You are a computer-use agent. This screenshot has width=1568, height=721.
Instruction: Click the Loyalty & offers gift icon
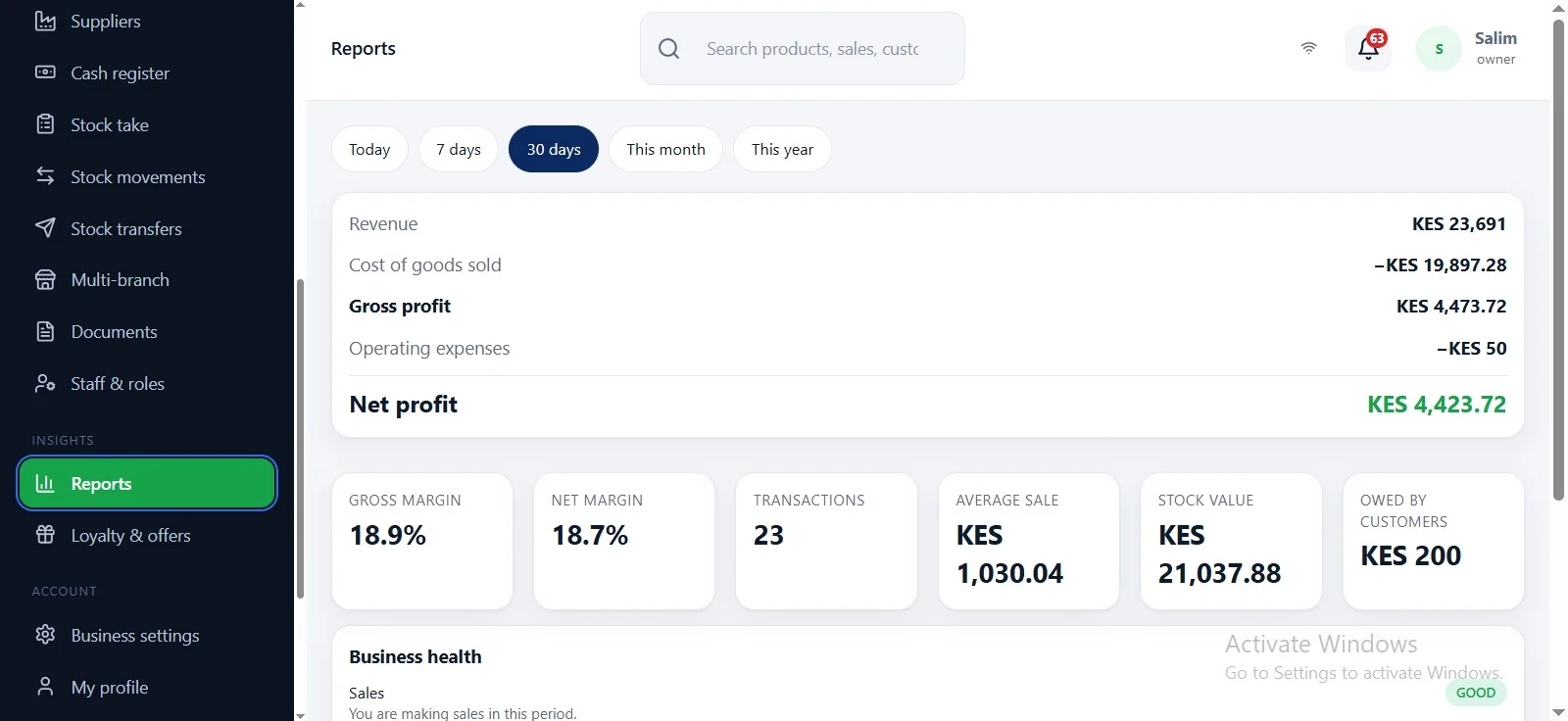pos(45,535)
